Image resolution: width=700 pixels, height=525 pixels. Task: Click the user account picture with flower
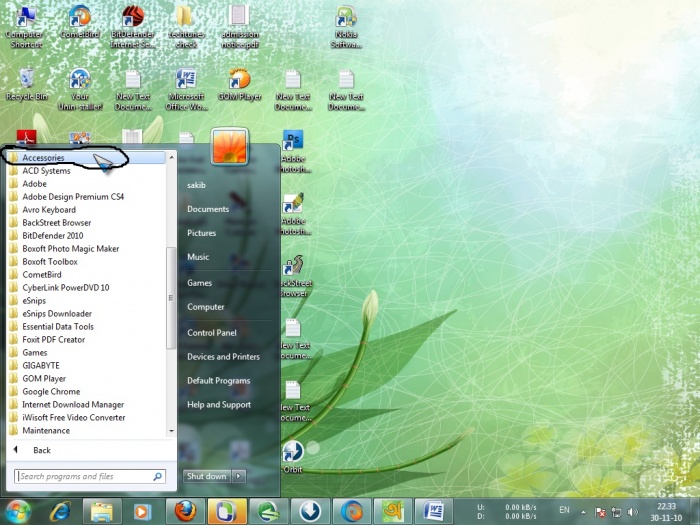pos(229,146)
